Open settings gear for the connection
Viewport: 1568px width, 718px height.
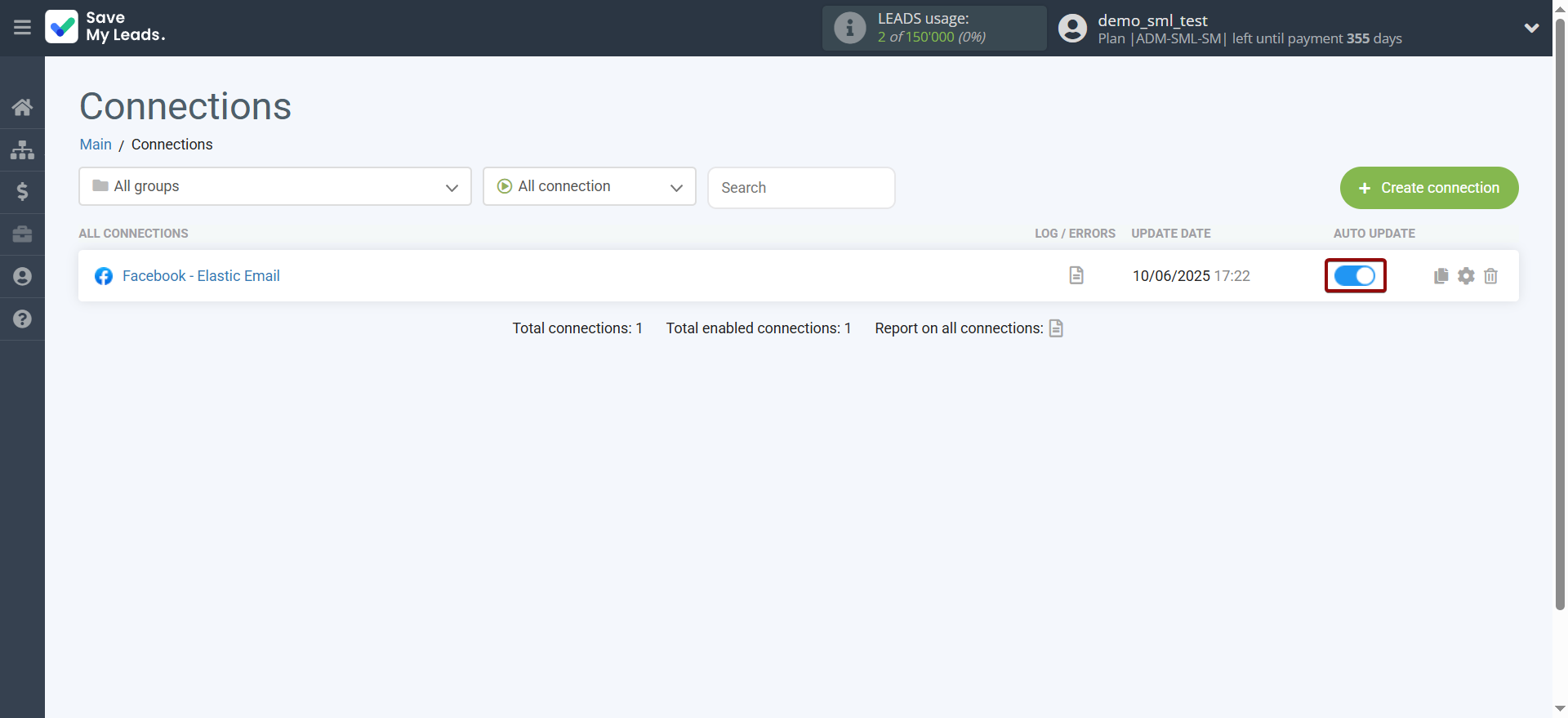1466,276
